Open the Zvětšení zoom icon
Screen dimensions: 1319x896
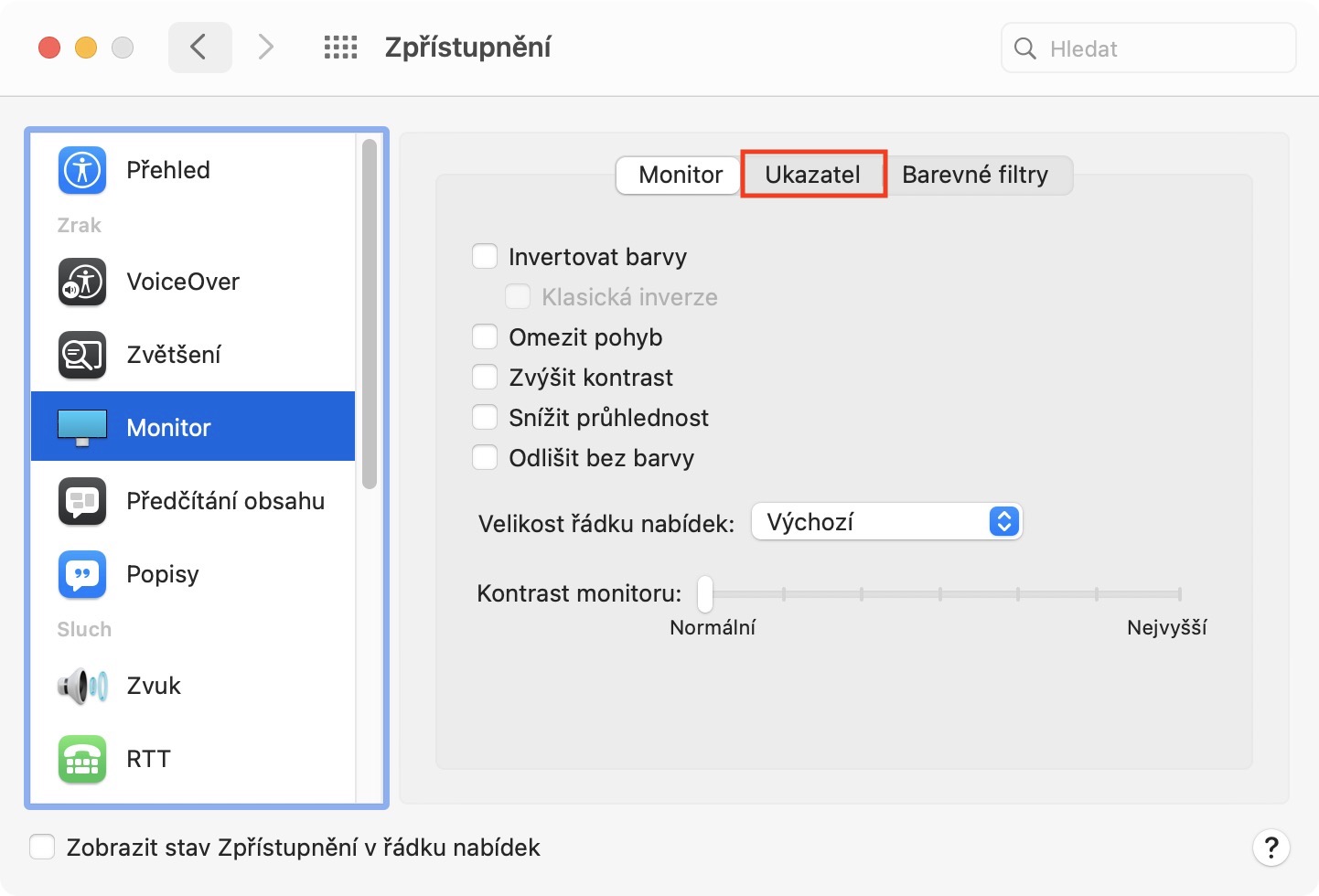pos(82,355)
